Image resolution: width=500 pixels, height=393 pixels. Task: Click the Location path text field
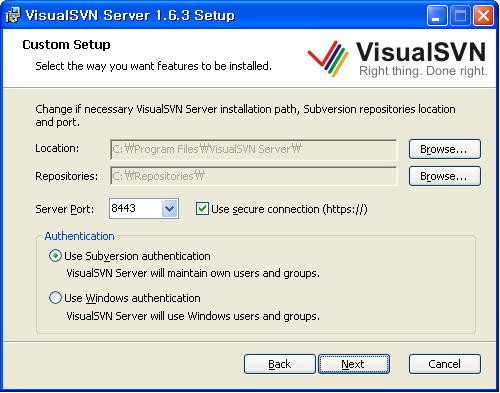point(254,149)
